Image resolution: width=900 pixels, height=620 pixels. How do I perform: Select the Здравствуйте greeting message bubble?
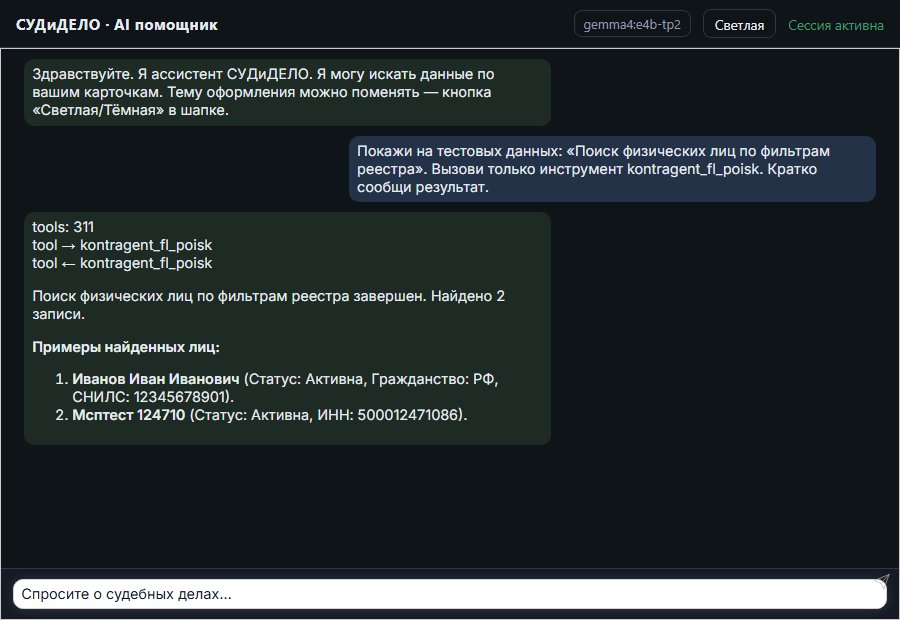[x=287, y=92]
